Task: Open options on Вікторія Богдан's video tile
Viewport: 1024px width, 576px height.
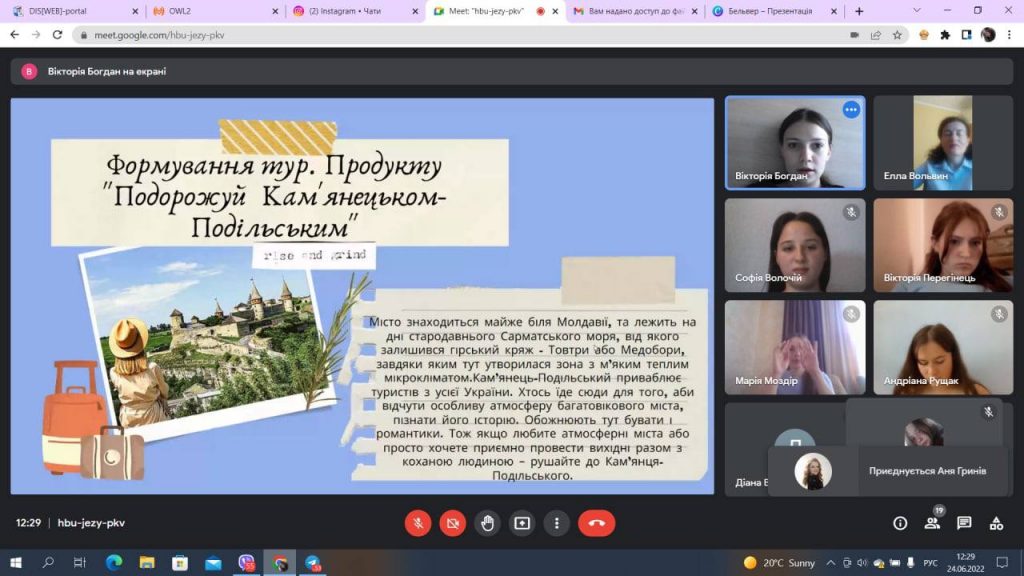Action: [x=851, y=110]
